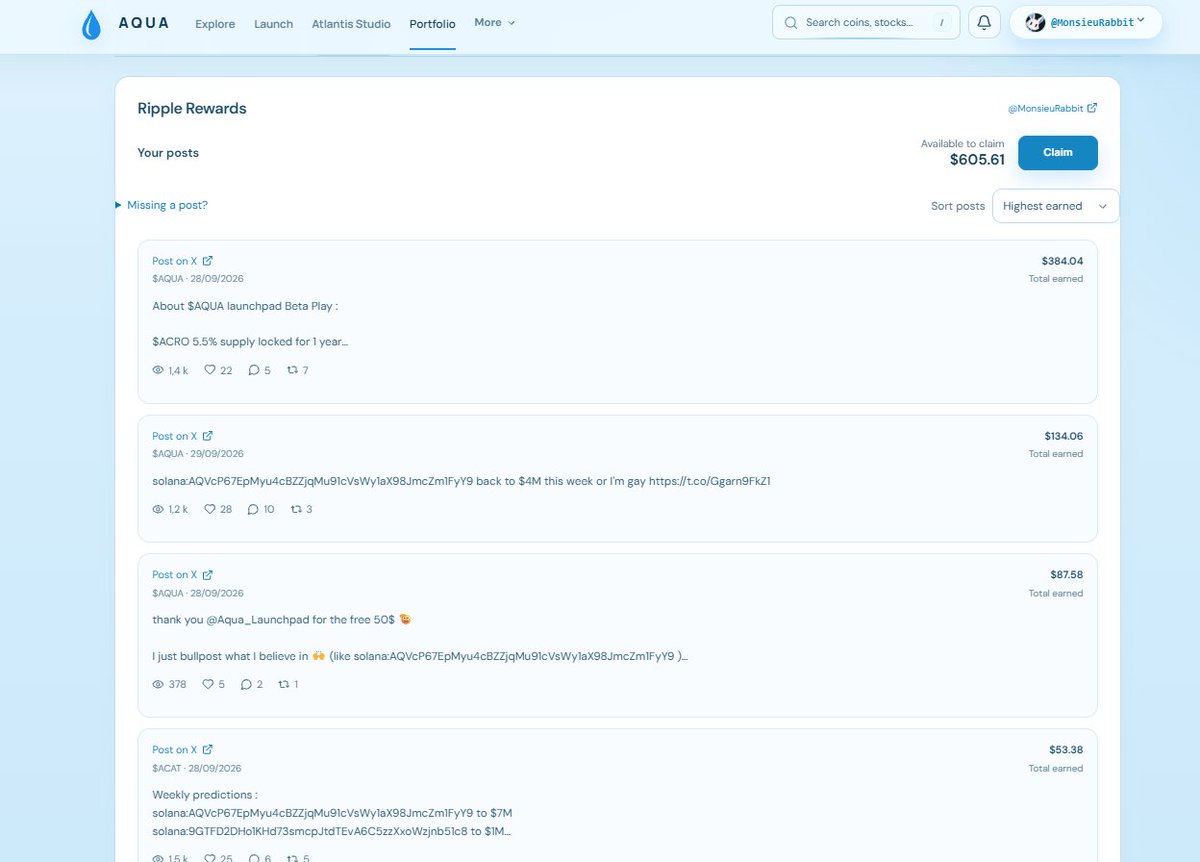Select the Portfolio tab
Image resolution: width=1200 pixels, height=862 pixels.
click(432, 23)
